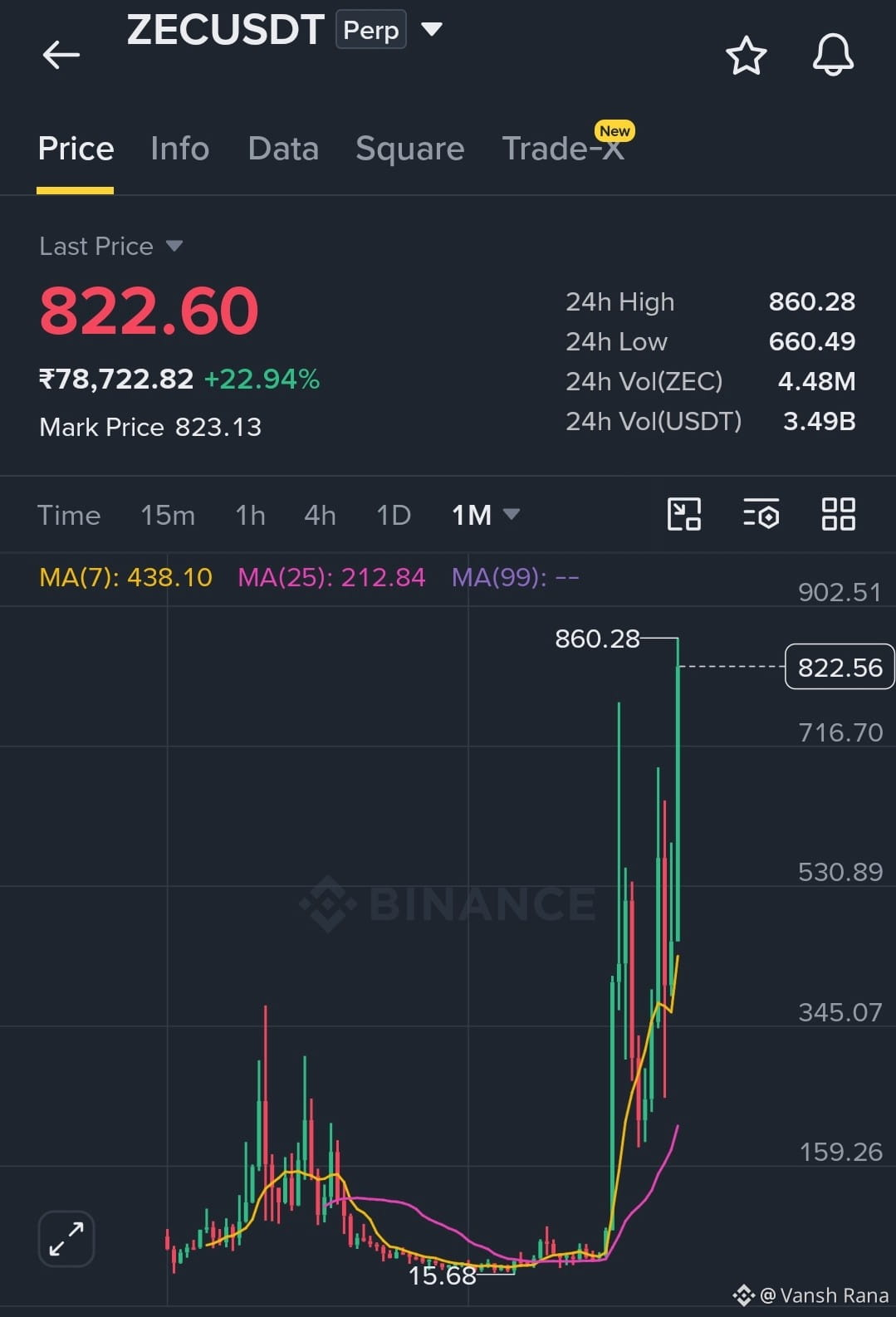Tap the ₹78,722.82 converted price
The image size is (896, 1317).
(x=116, y=379)
